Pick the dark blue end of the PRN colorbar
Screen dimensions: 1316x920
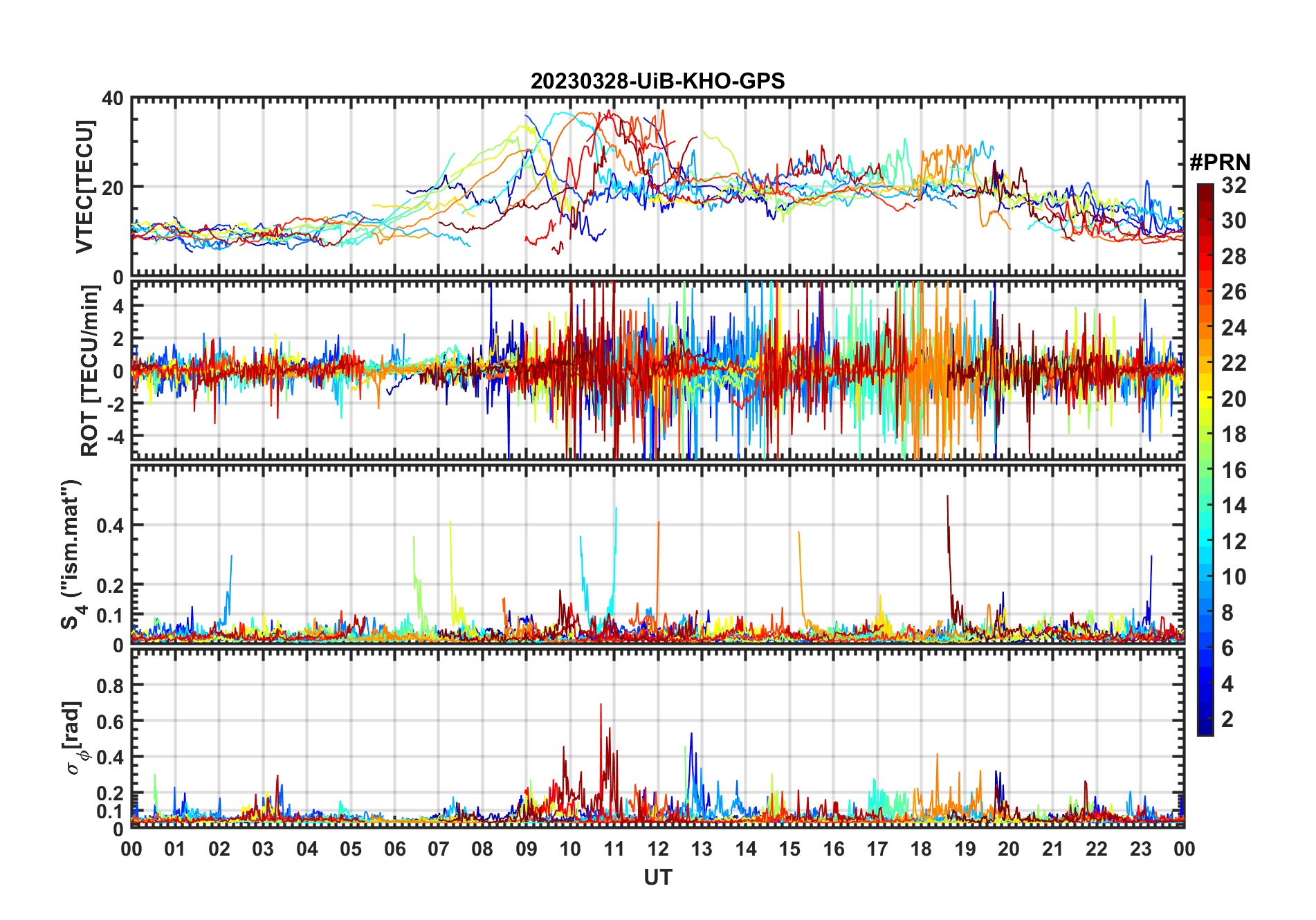1205,726
